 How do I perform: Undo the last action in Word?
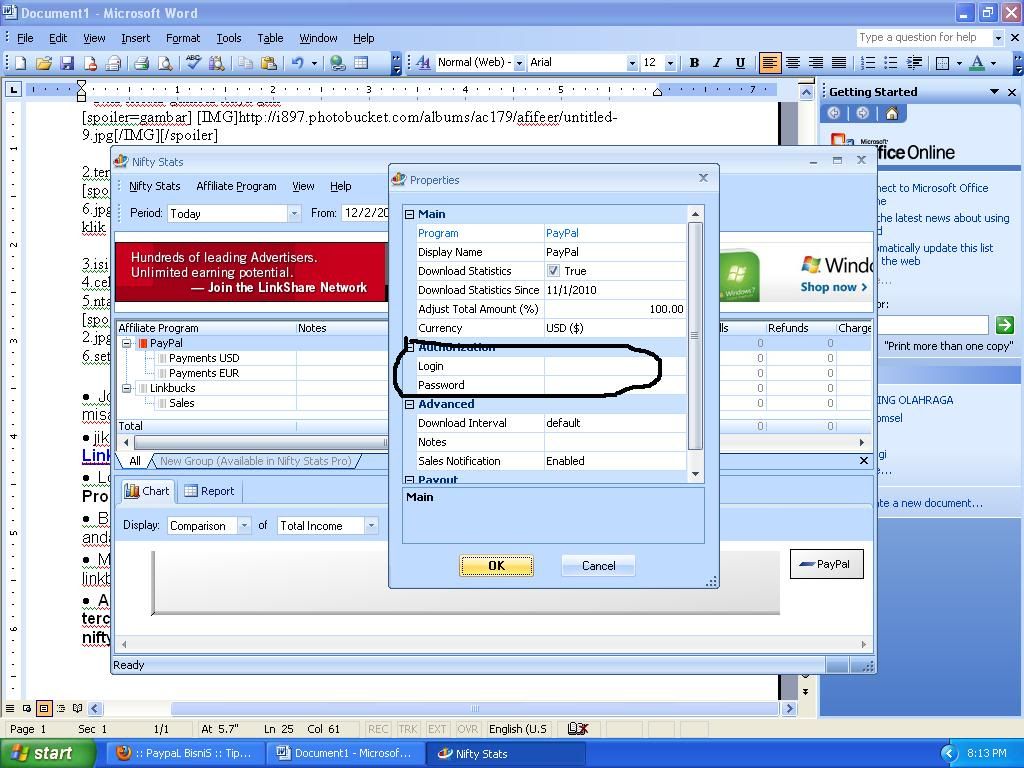(x=298, y=63)
